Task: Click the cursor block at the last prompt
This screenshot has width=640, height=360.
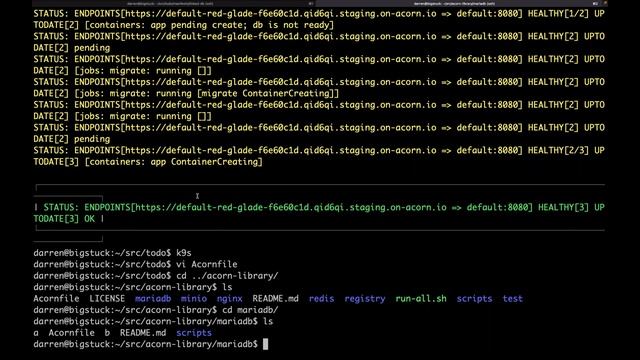Action: [x=265, y=344]
